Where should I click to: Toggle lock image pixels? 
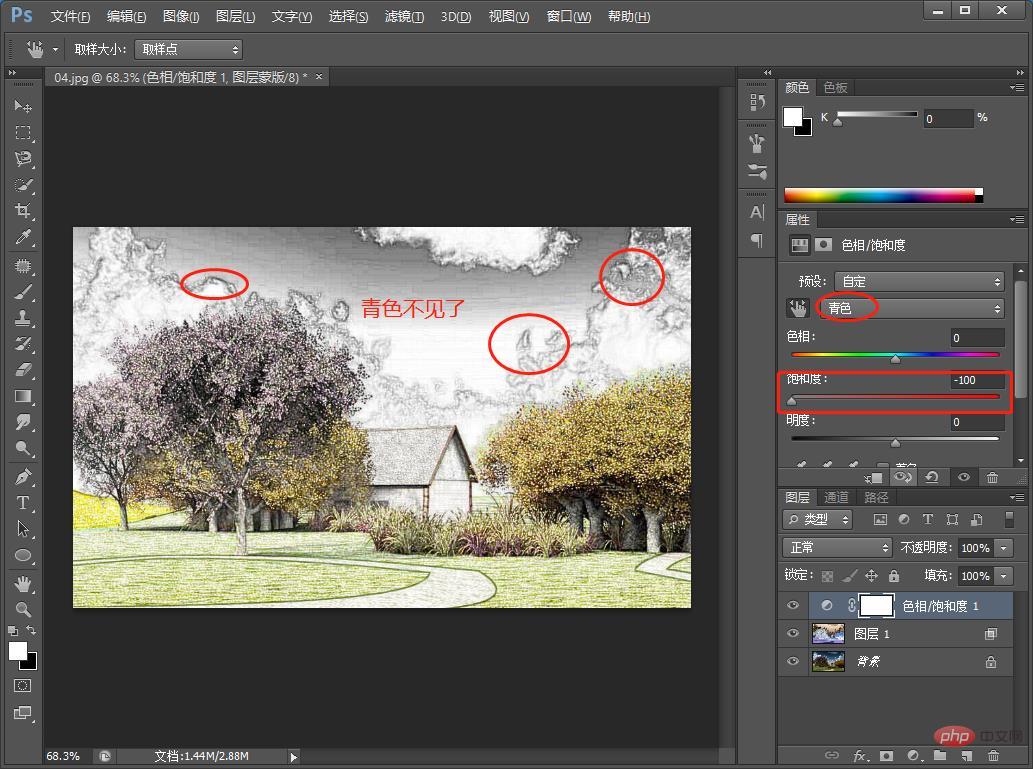[x=850, y=576]
